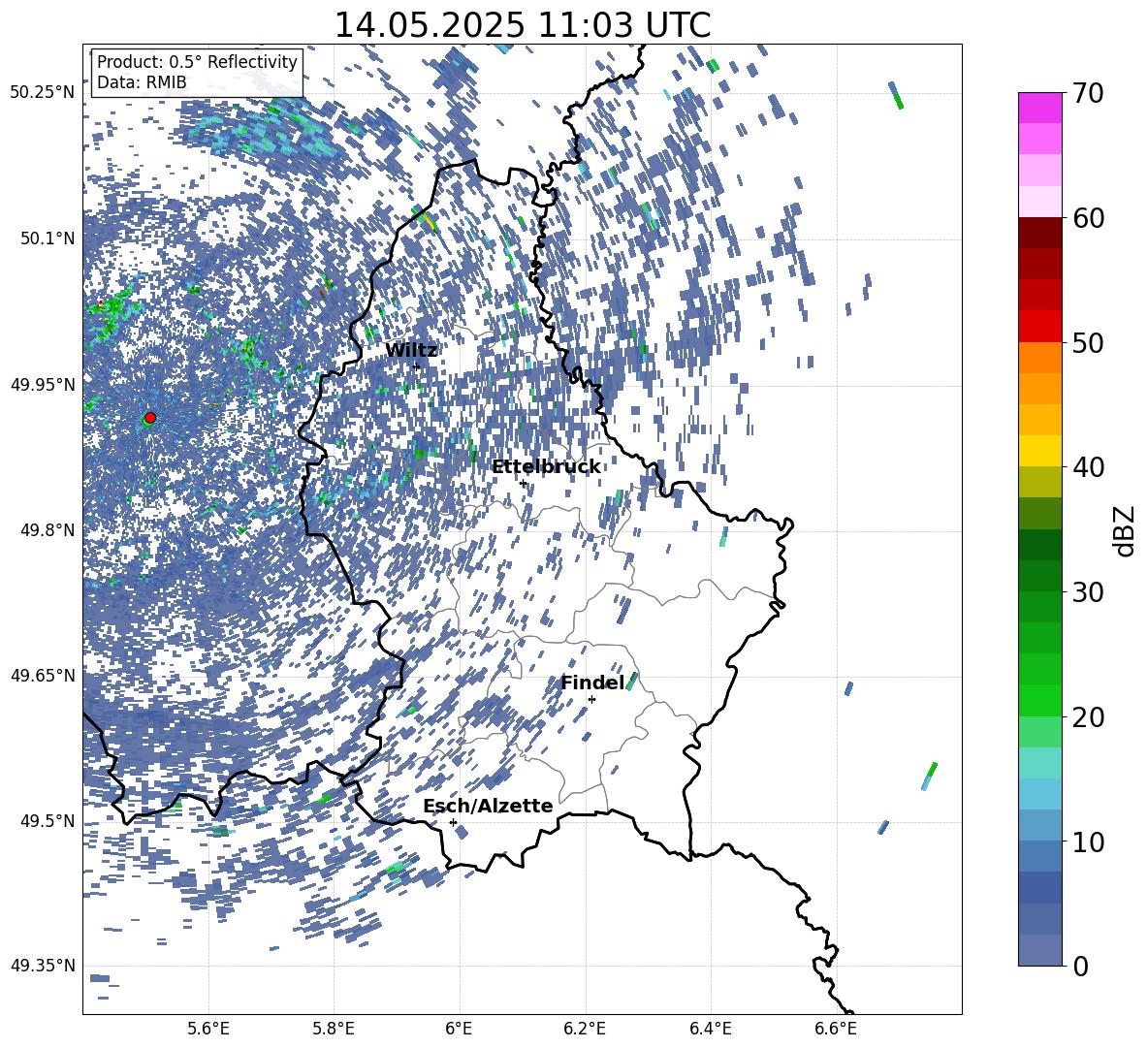Click the magenta 70 dBZ colorbar segment
1148x1048 pixels.
click(x=1039, y=109)
